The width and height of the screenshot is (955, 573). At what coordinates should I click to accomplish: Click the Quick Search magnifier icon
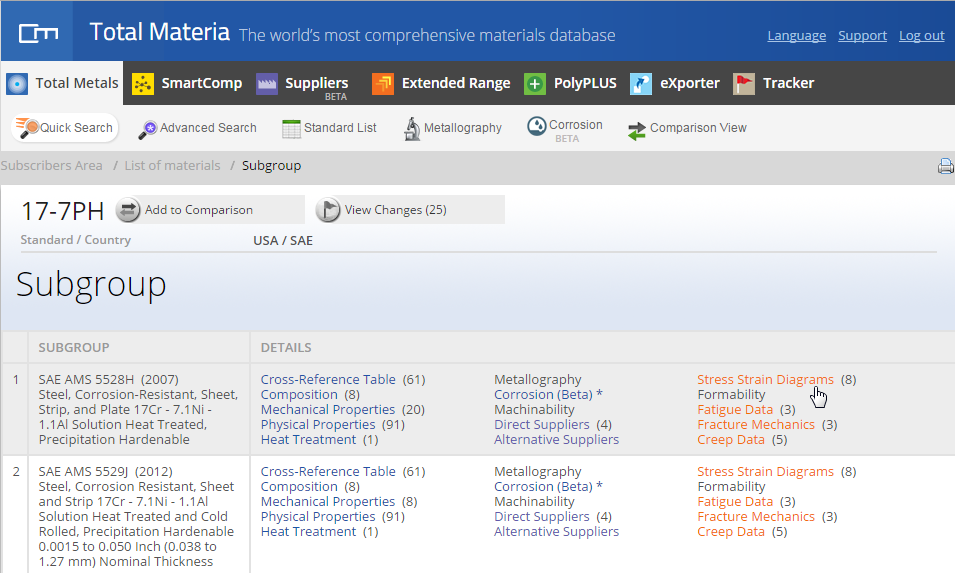click(27, 128)
